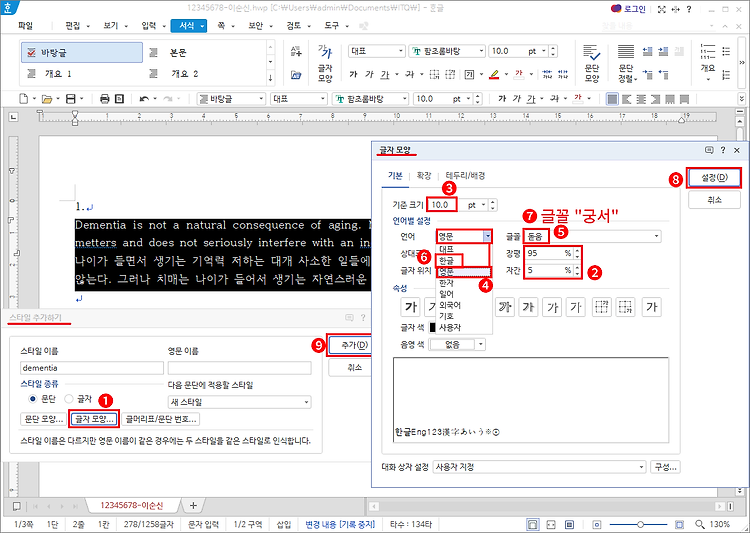Center-align text using toolbar icon
This screenshot has width=750, height=533.
click(x=641, y=99)
